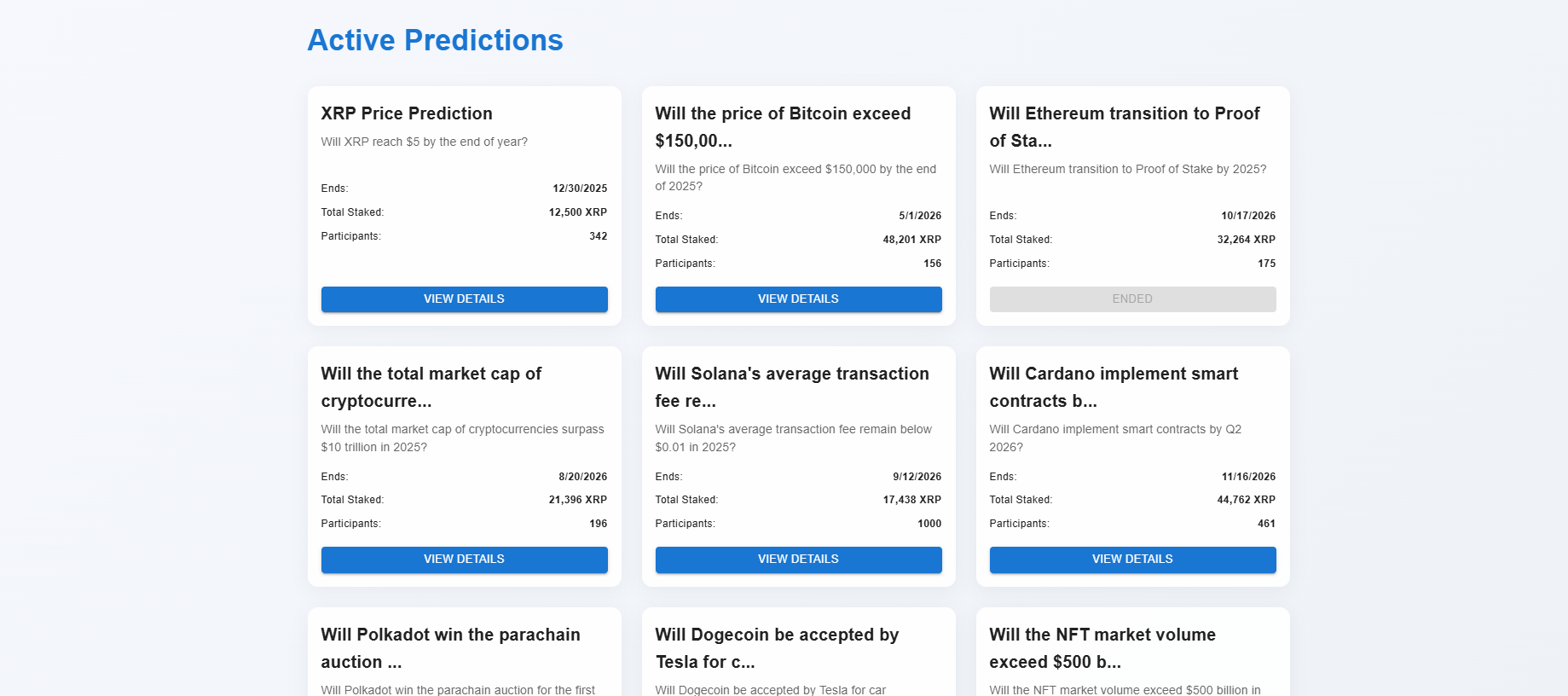Click the Ethereum Proof of Sta... title

tap(1124, 126)
